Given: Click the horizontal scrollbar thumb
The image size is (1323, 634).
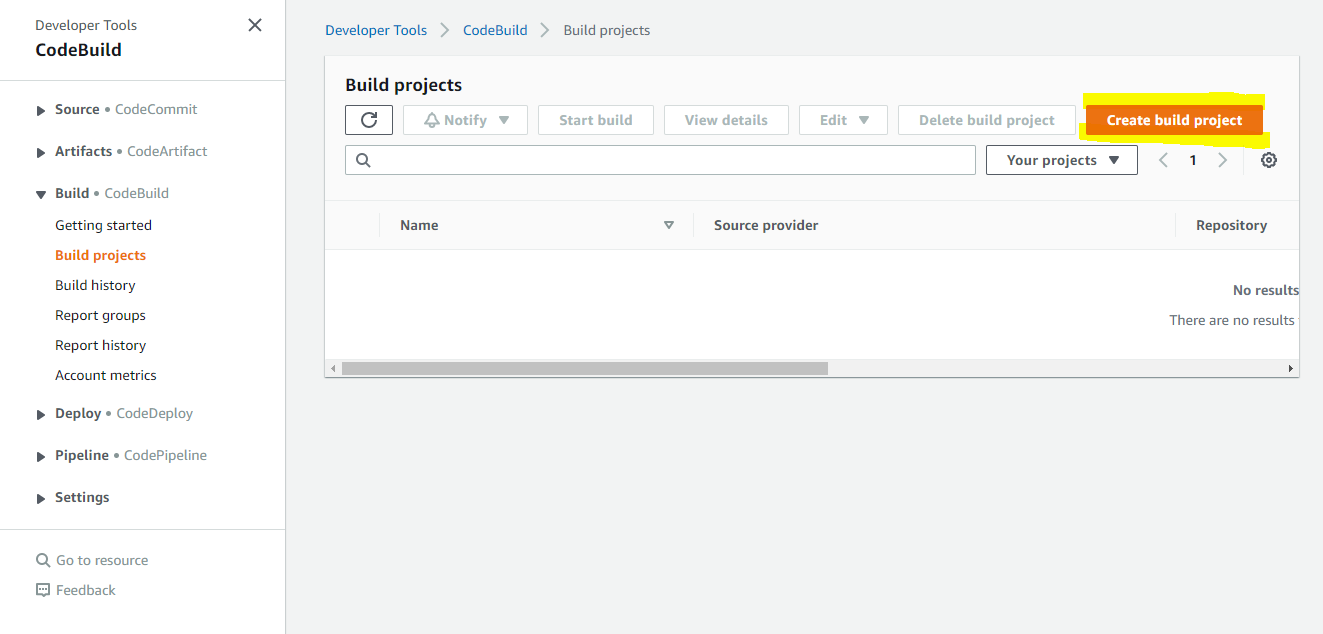Looking at the screenshot, I should tap(585, 368).
